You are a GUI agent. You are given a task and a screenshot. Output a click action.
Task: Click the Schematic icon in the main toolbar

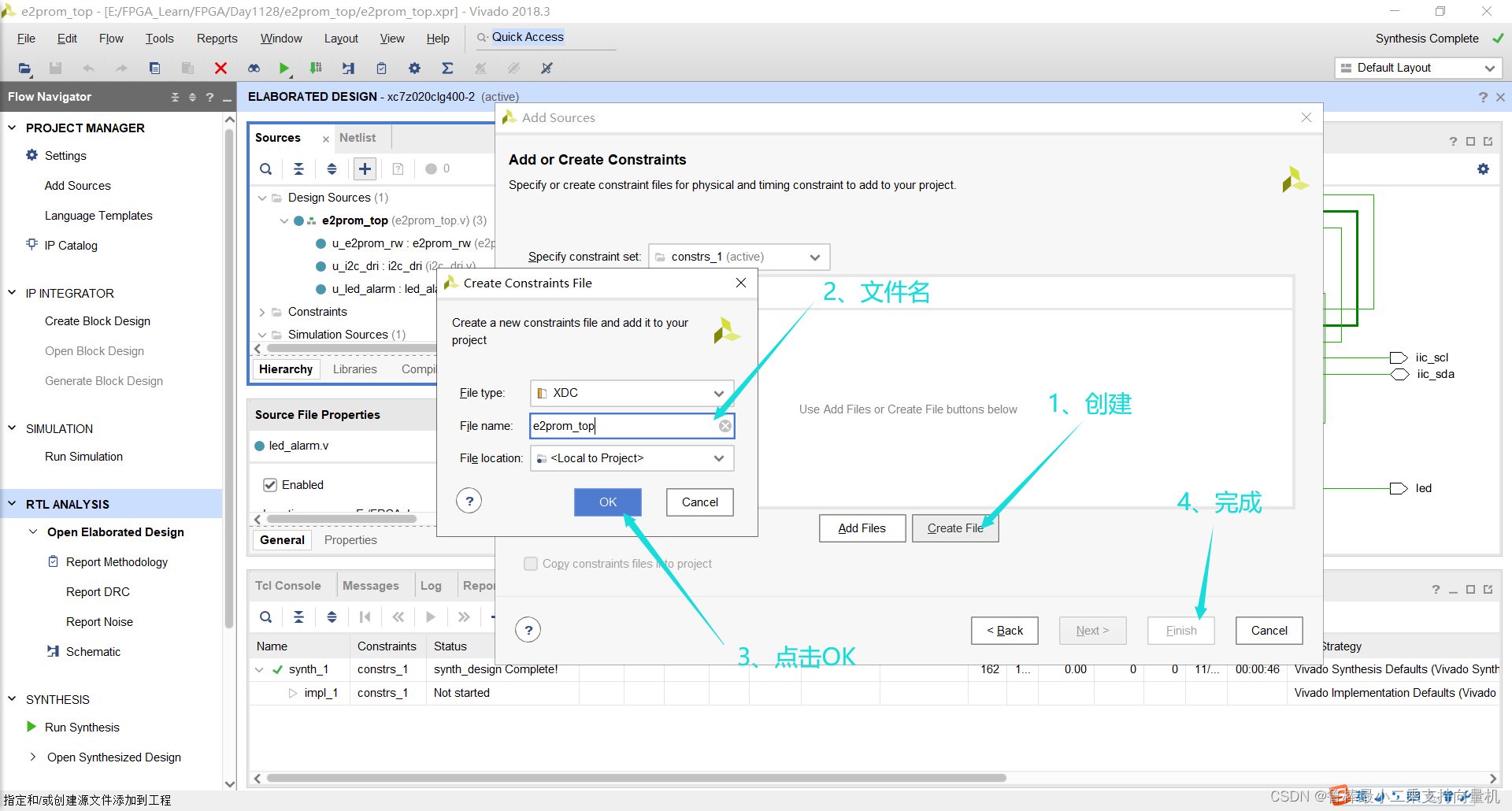[x=348, y=69]
